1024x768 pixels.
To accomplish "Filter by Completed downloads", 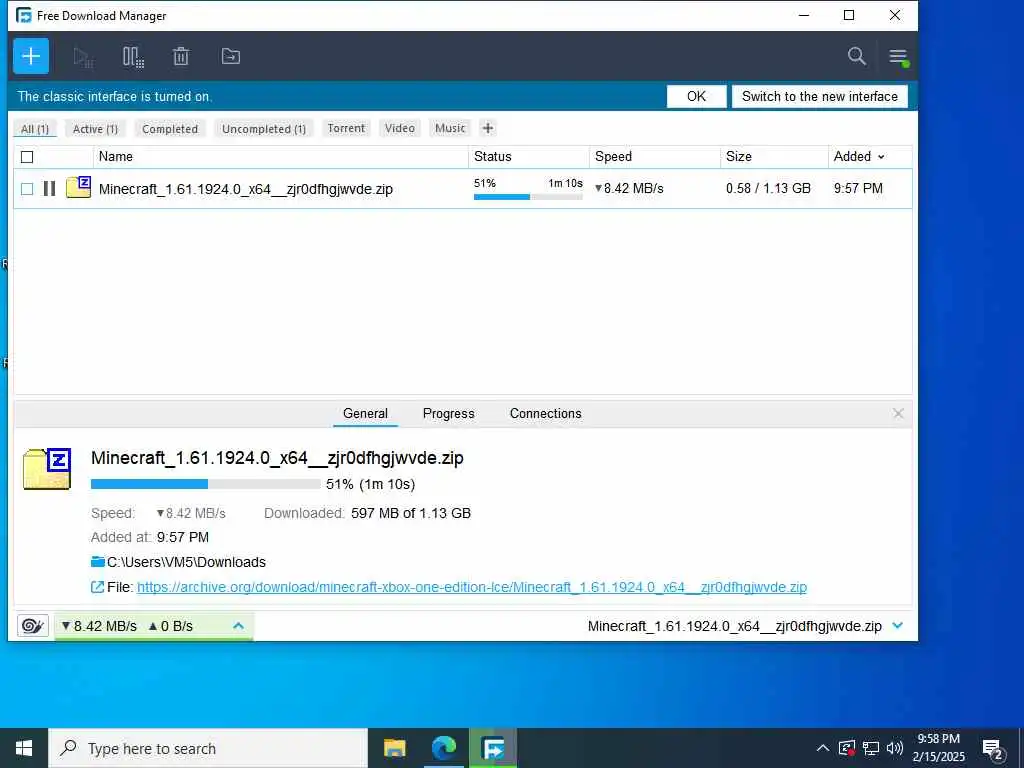I will (x=170, y=129).
